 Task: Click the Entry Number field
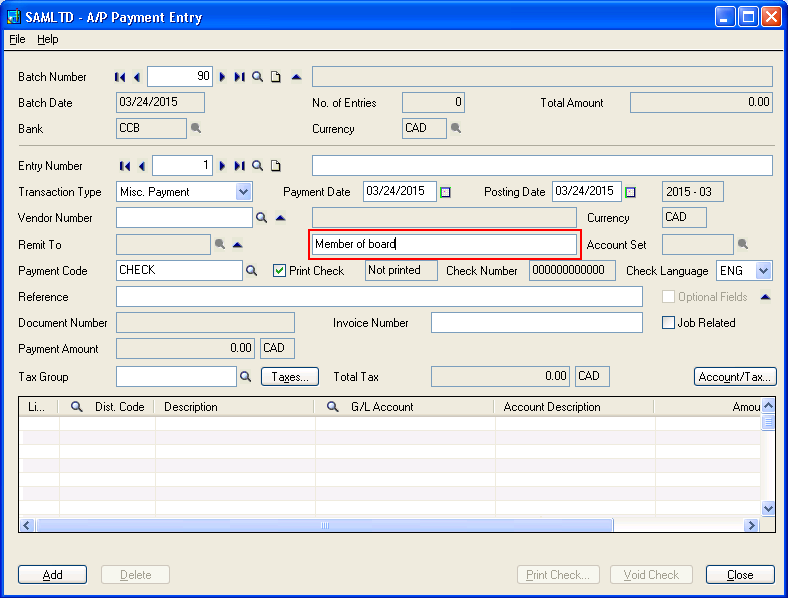[182, 165]
